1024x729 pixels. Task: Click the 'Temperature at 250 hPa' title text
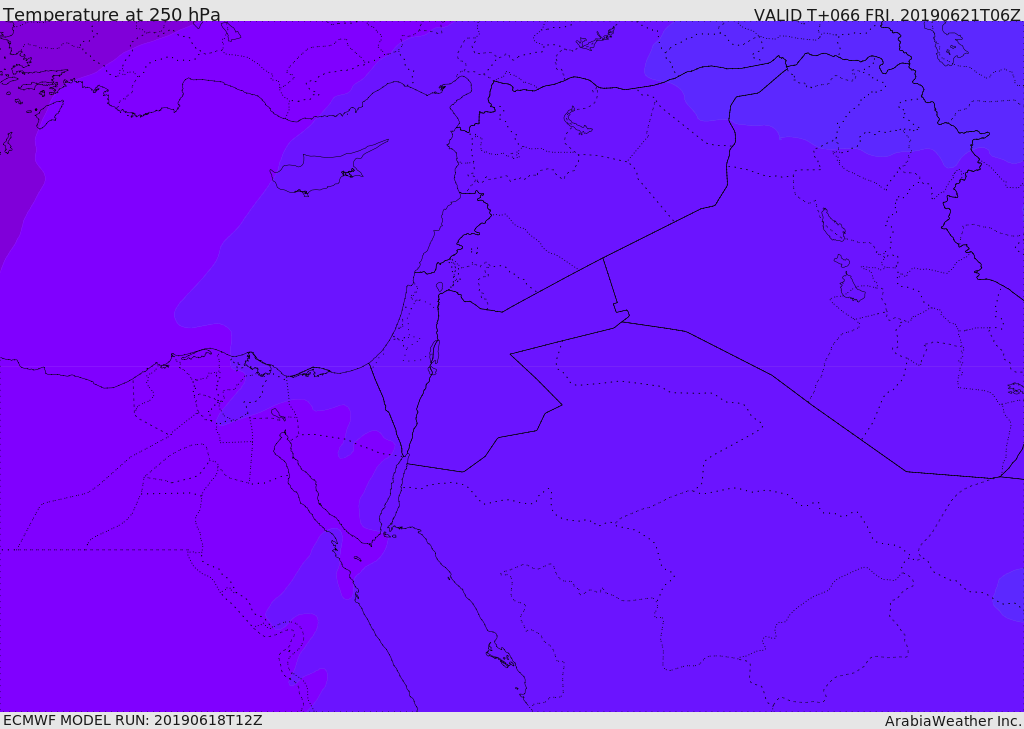click(x=112, y=14)
